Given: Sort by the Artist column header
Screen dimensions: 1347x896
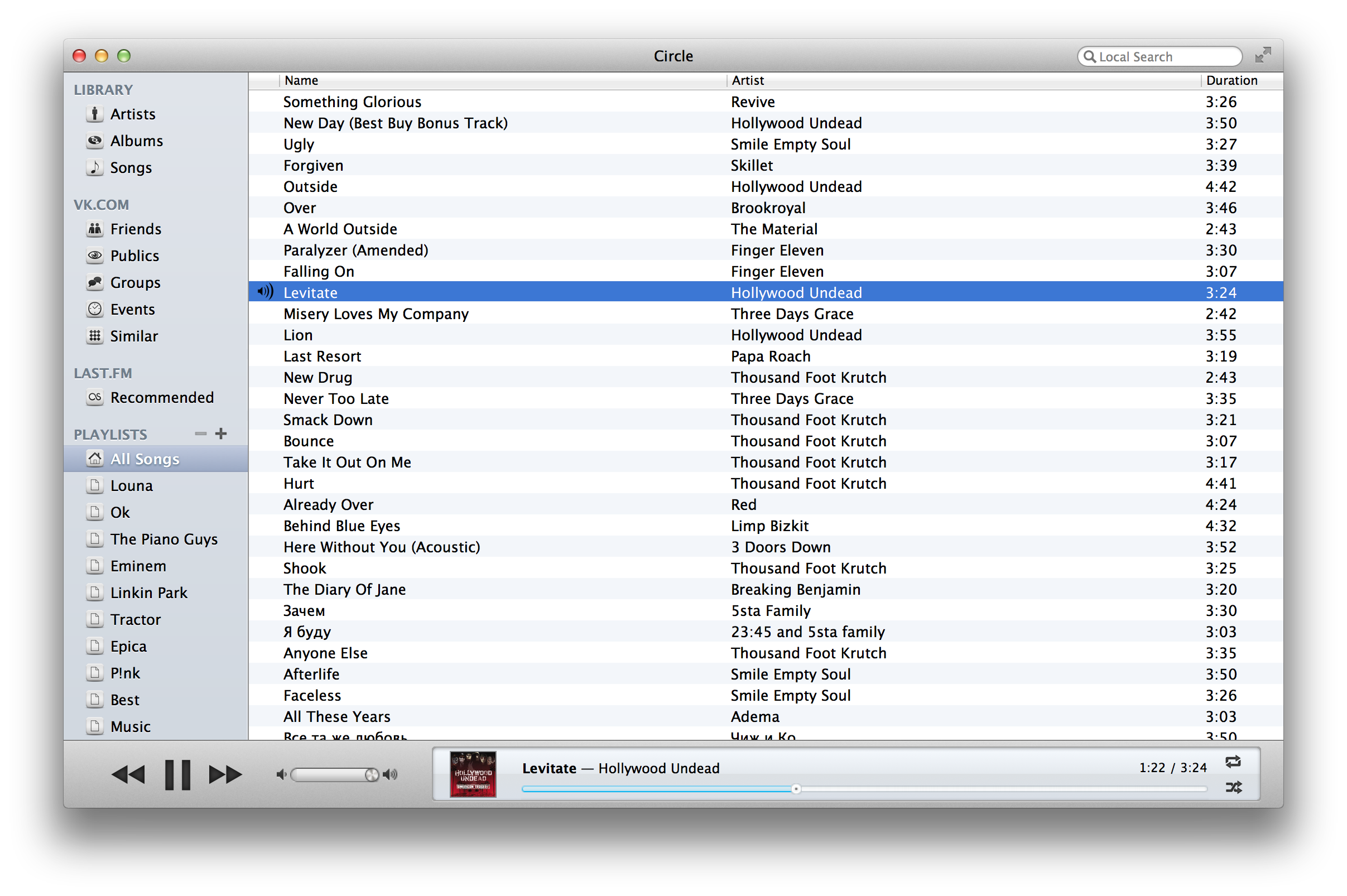Looking at the screenshot, I should [964, 80].
